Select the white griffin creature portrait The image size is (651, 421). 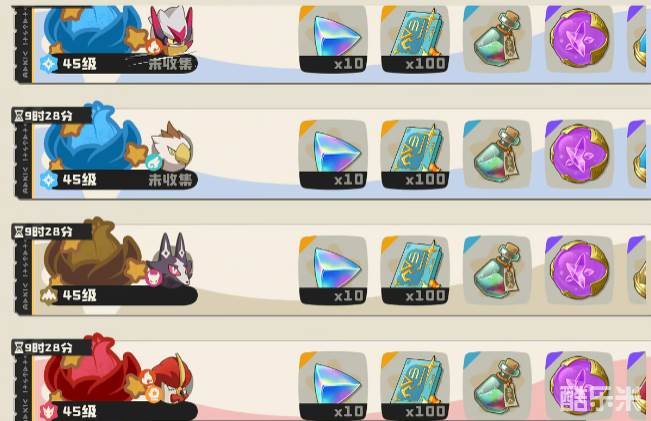pyautogui.click(x=170, y=147)
